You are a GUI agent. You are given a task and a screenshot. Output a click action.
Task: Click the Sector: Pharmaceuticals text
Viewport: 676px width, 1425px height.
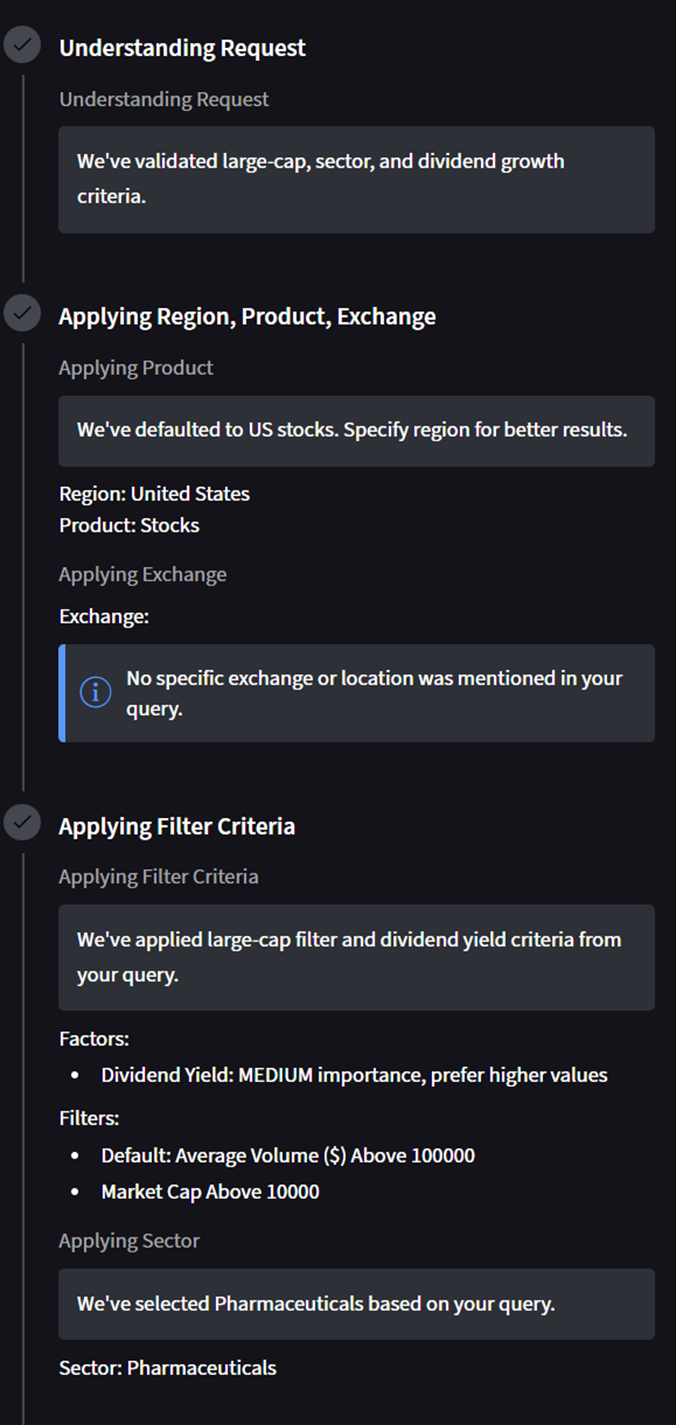pyautogui.click(x=167, y=1367)
